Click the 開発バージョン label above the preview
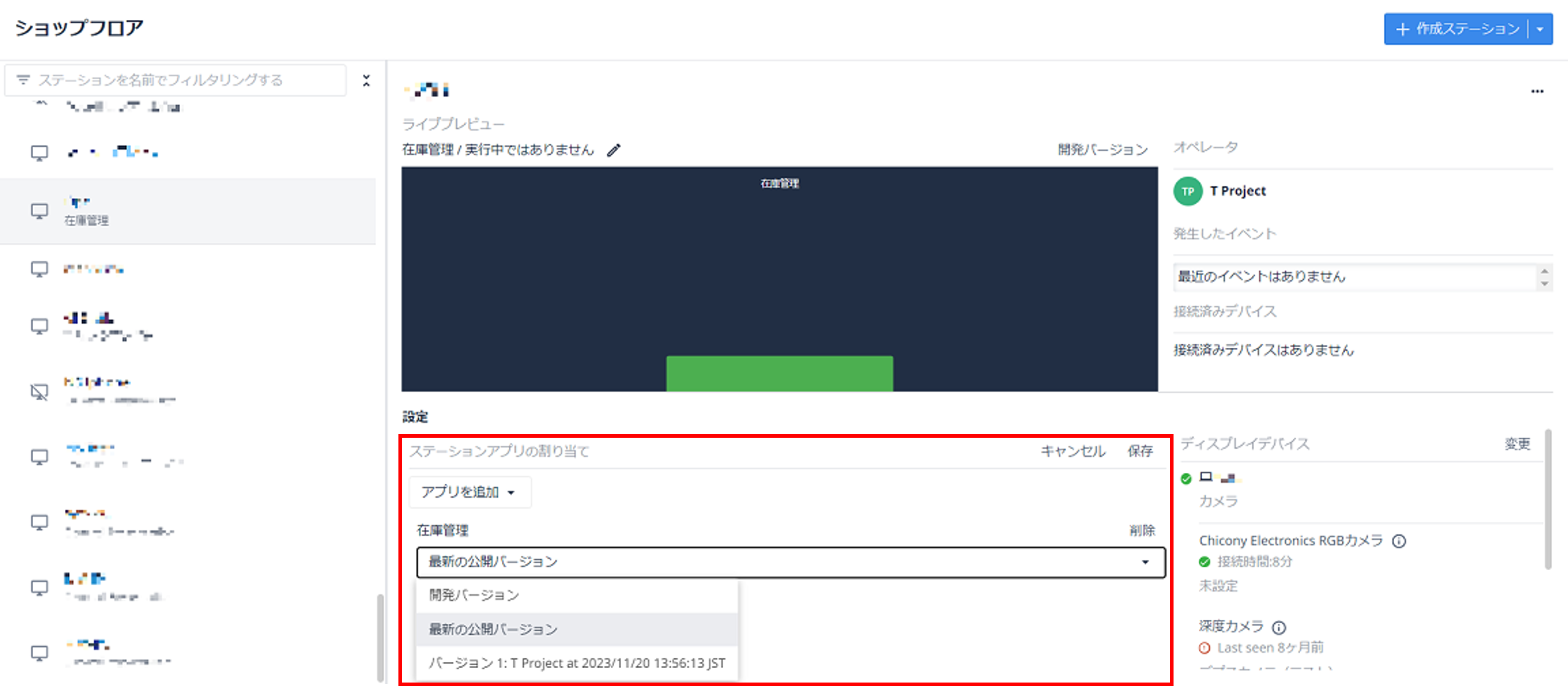 [1102, 149]
